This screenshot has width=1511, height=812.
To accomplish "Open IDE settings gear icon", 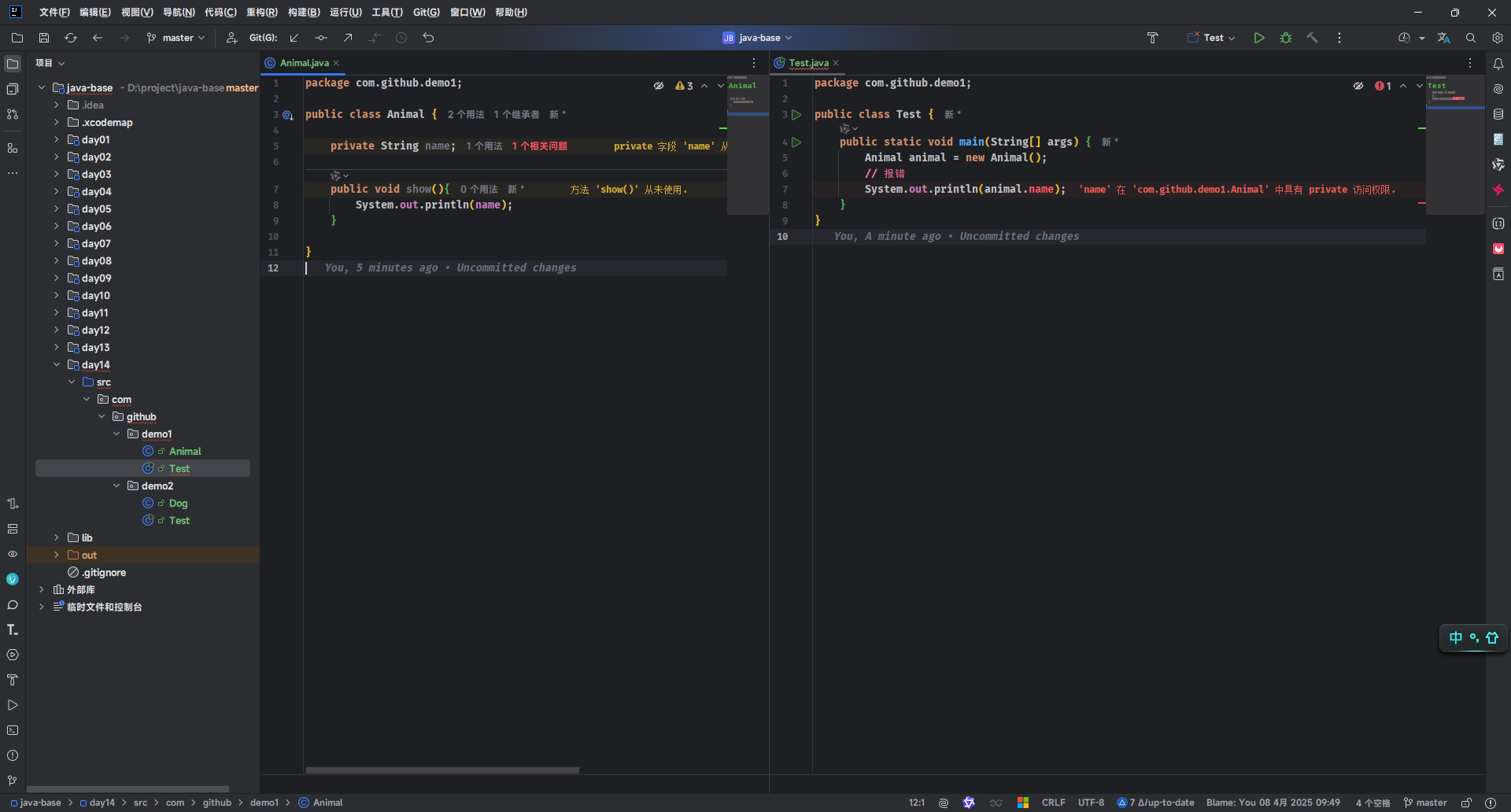I will coord(1497,38).
